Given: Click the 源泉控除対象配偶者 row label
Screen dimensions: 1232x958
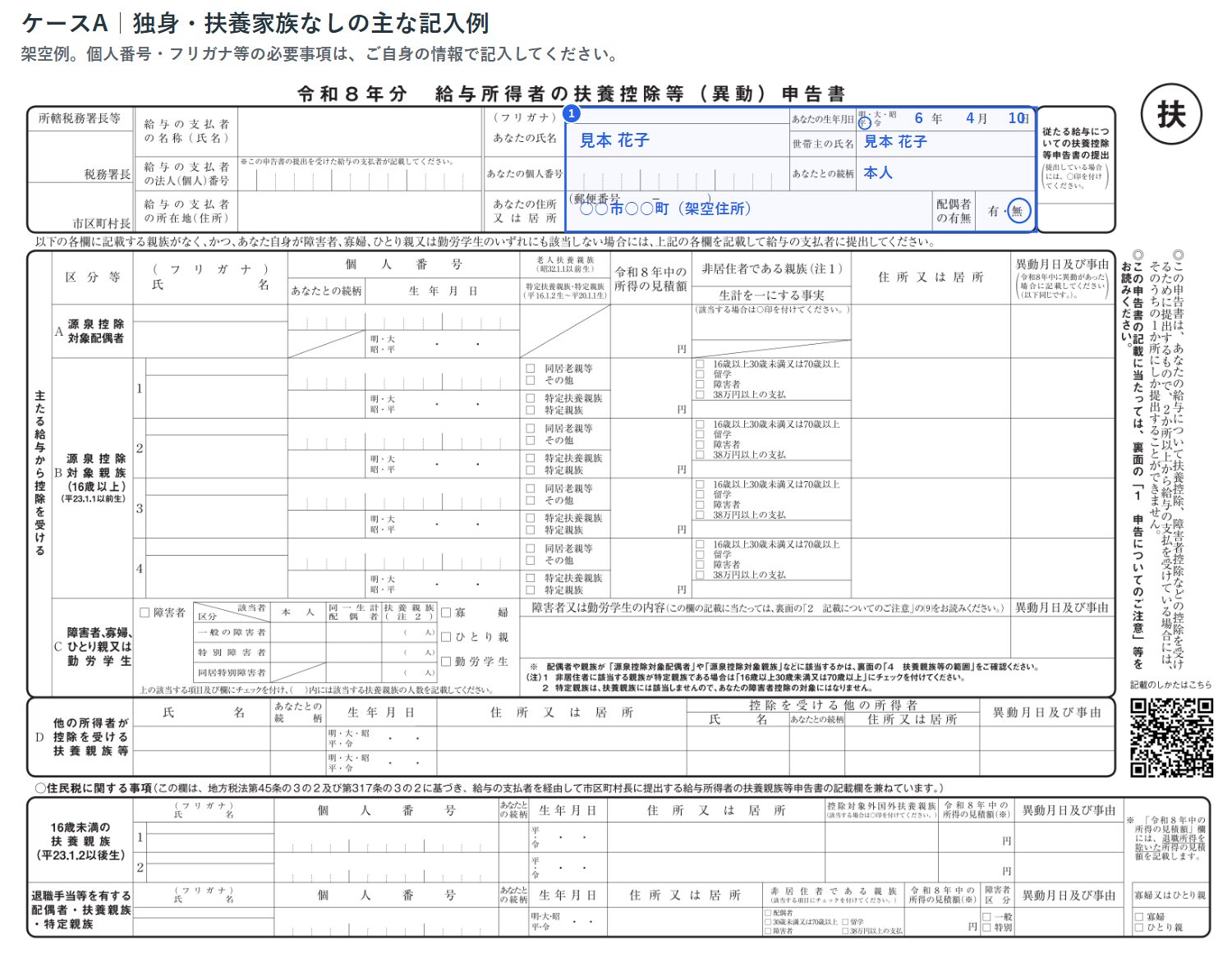Looking at the screenshot, I should pyautogui.click(x=95, y=332).
